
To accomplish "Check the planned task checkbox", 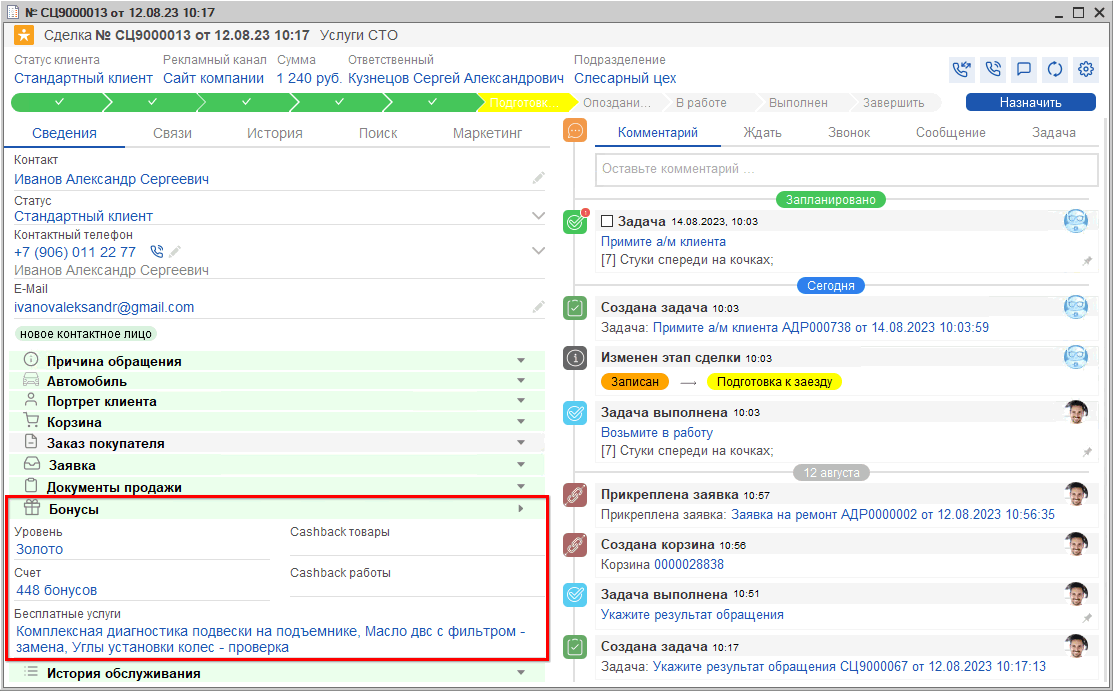I will tap(607, 221).
